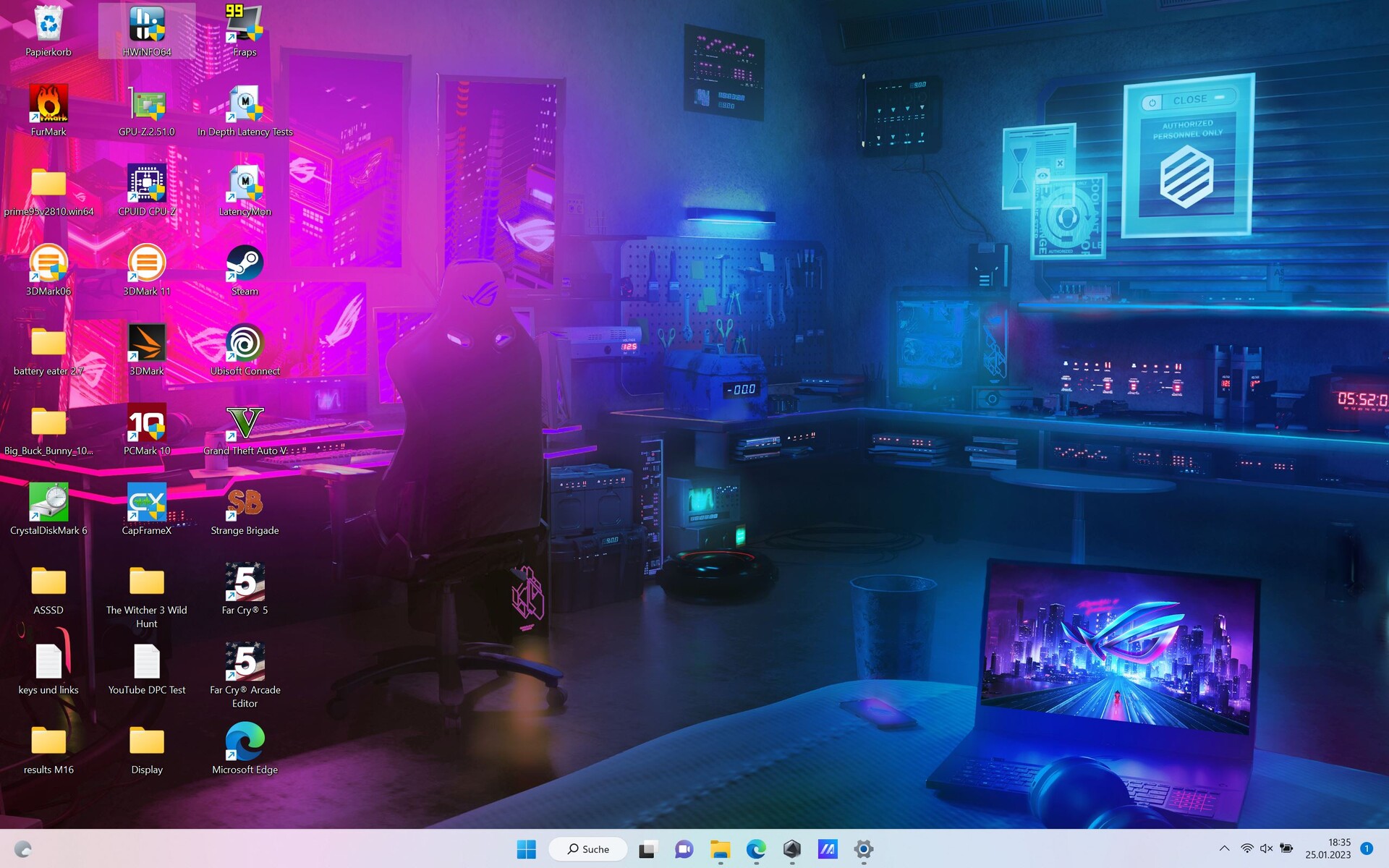Expand the hidden system tray icons chevron

coord(1224,848)
